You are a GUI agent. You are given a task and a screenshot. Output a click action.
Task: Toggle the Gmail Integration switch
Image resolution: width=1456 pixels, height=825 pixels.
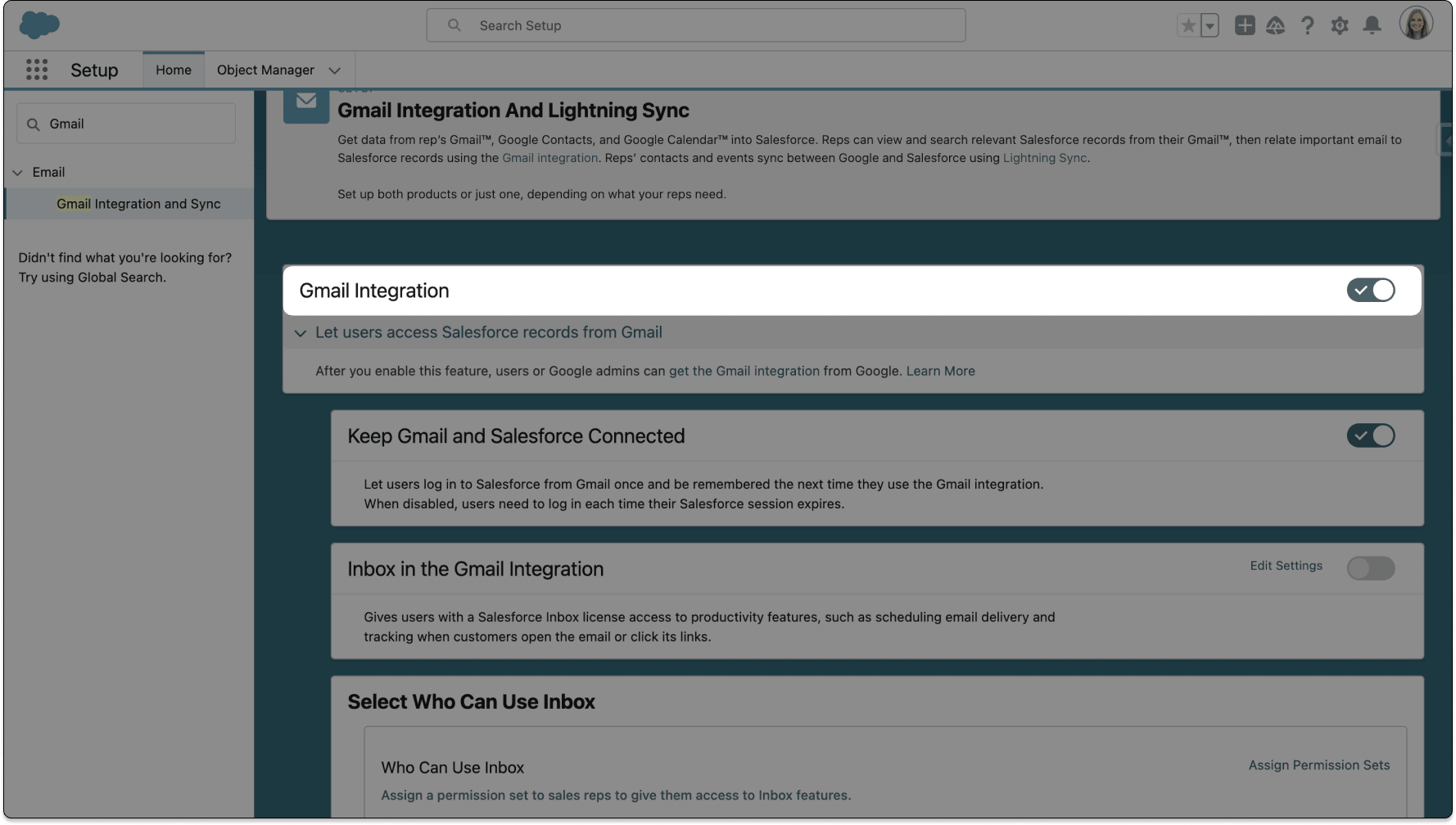tap(1371, 290)
